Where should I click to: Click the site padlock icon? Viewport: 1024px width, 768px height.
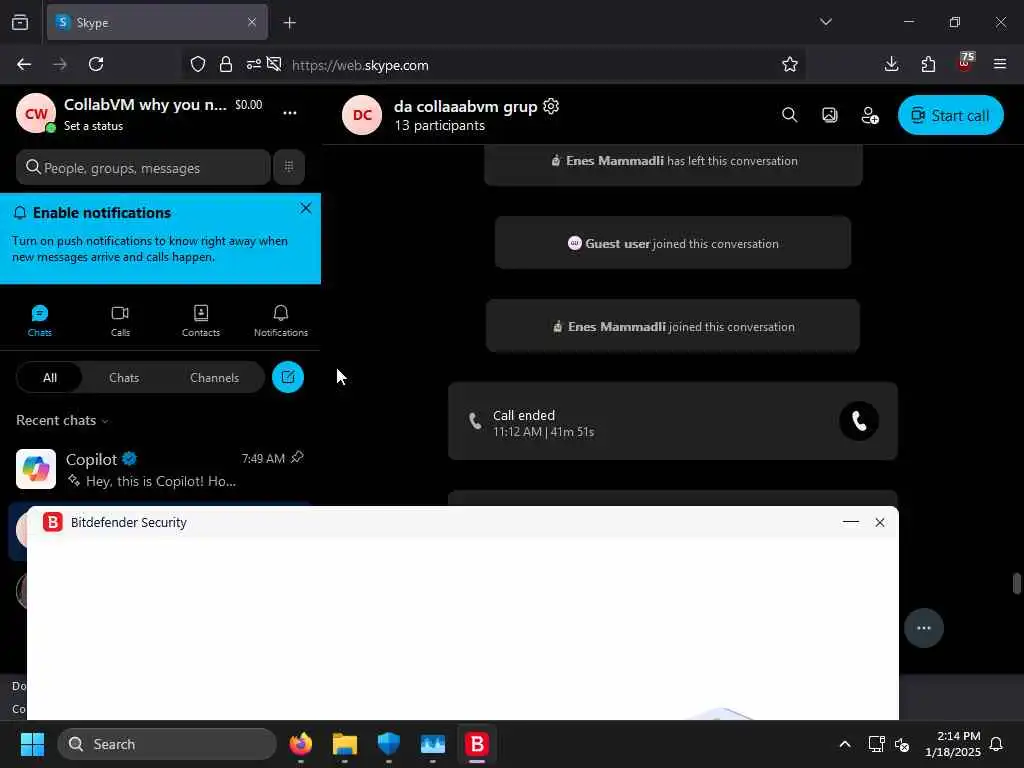(226, 64)
